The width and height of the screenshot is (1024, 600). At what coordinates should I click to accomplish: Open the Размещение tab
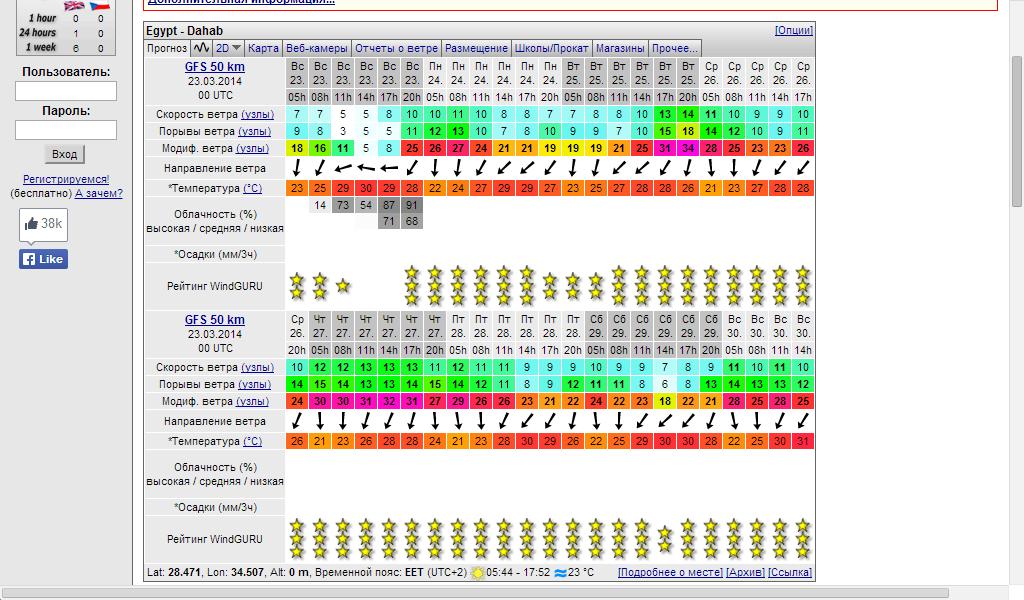pyautogui.click(x=476, y=48)
